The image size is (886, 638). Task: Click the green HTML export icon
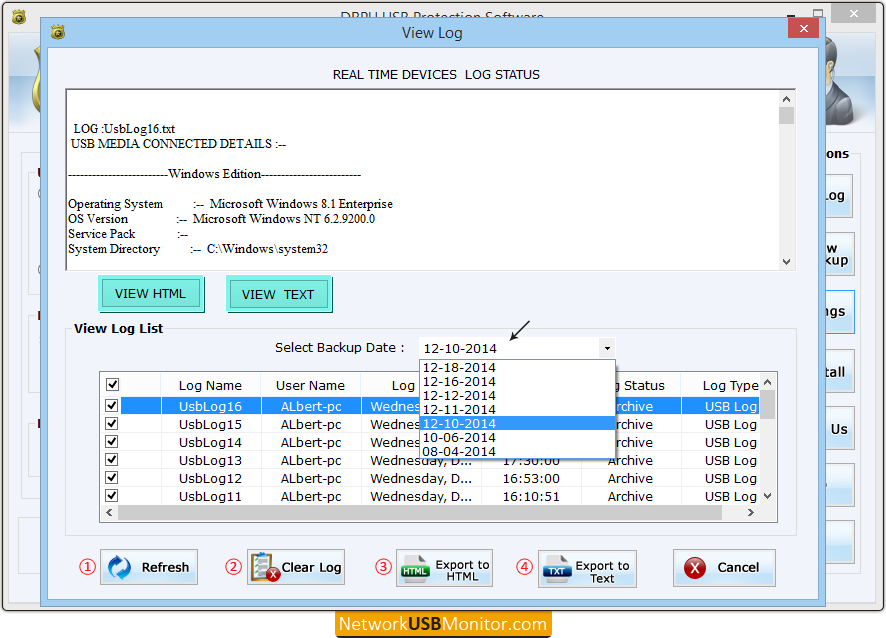tap(415, 568)
